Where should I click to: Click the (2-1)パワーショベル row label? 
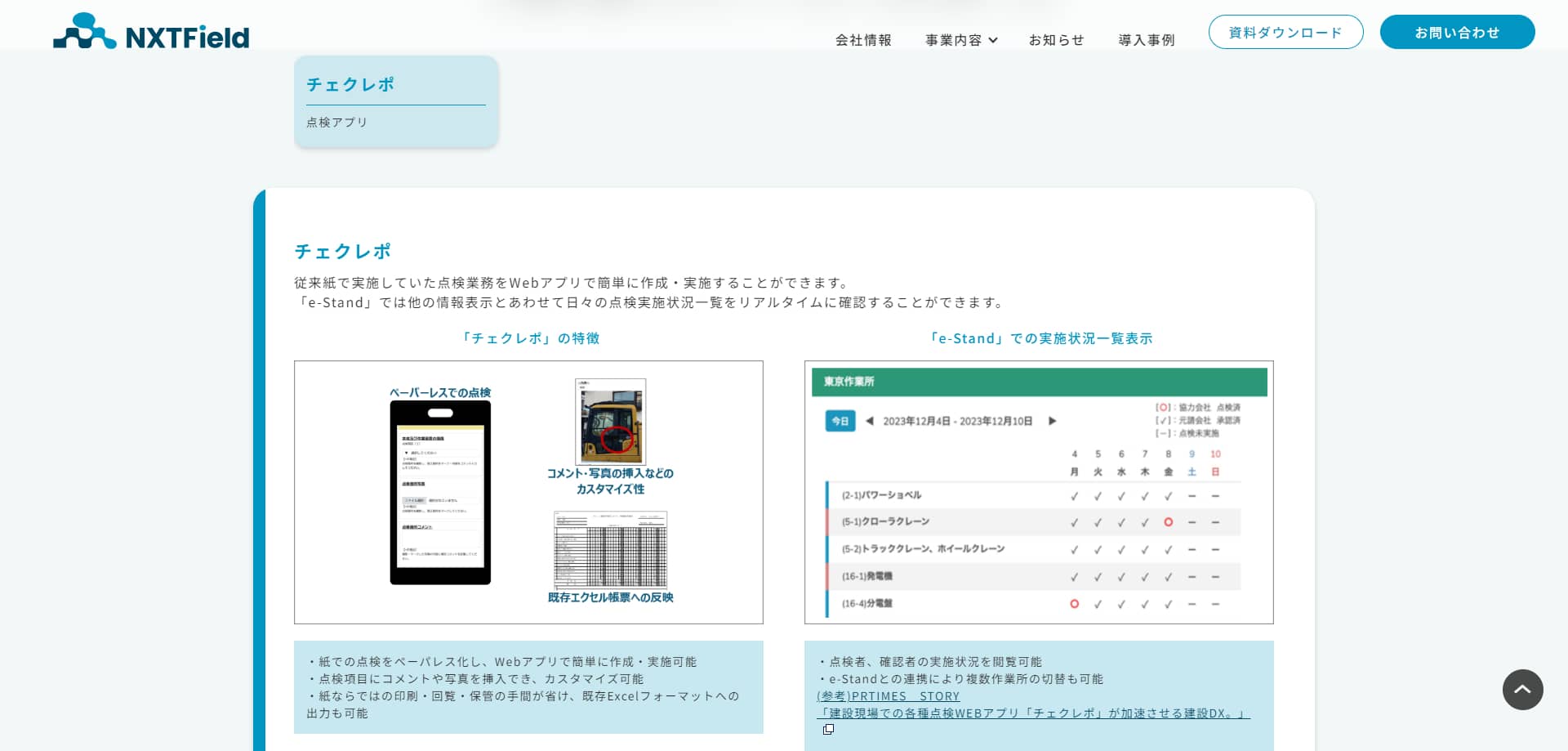point(881,495)
